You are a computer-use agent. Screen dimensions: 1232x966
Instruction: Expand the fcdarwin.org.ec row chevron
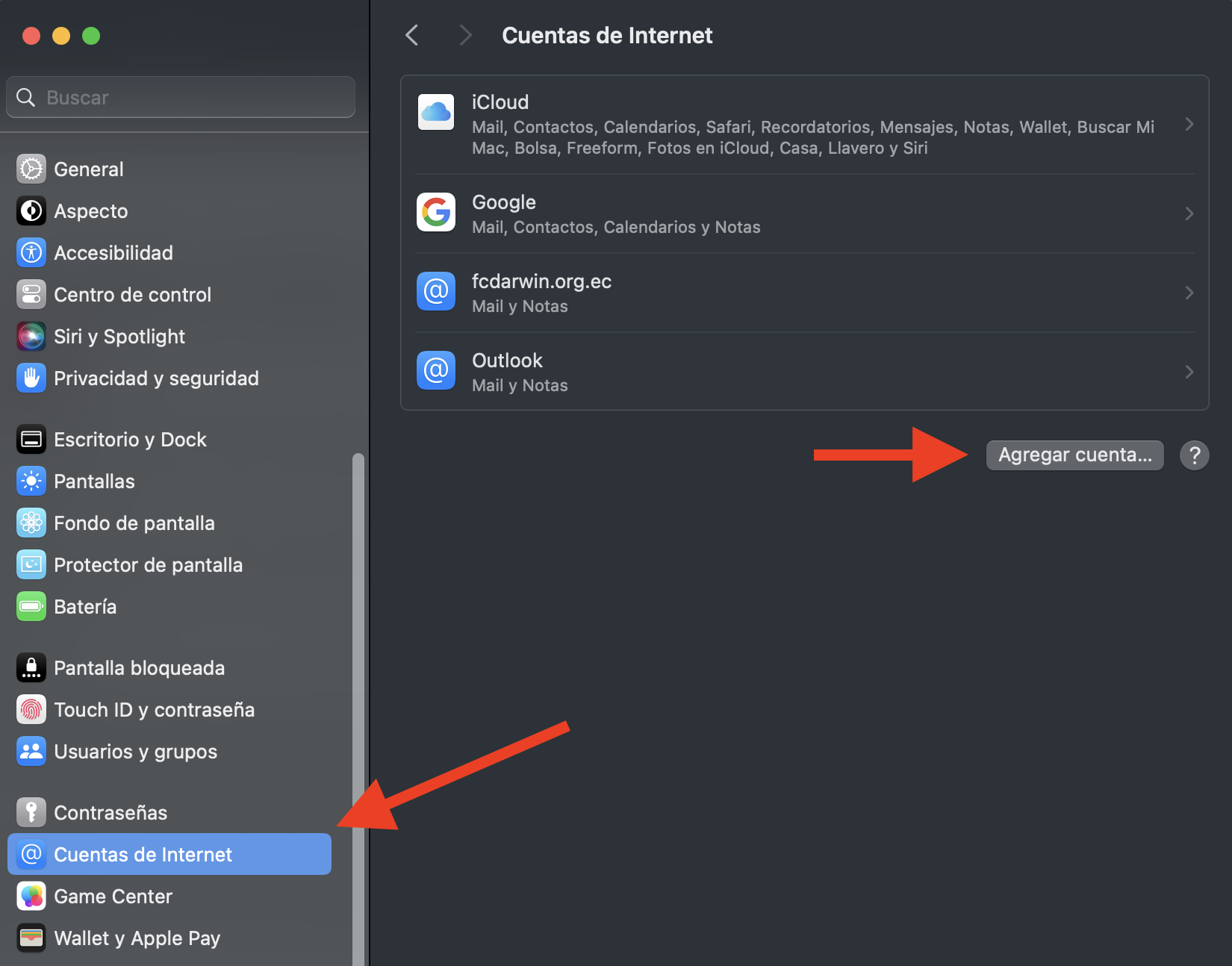point(1189,293)
